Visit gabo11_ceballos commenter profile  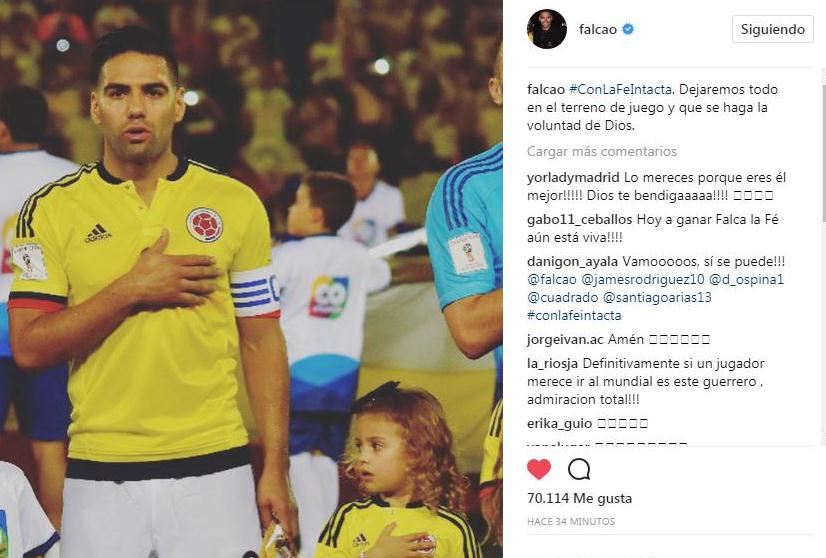(579, 220)
